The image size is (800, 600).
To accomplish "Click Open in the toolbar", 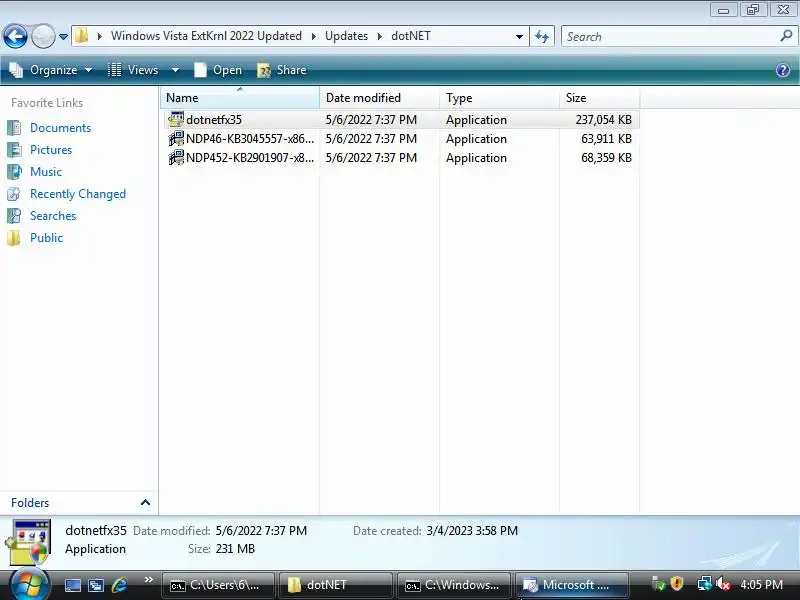I will pos(218,70).
